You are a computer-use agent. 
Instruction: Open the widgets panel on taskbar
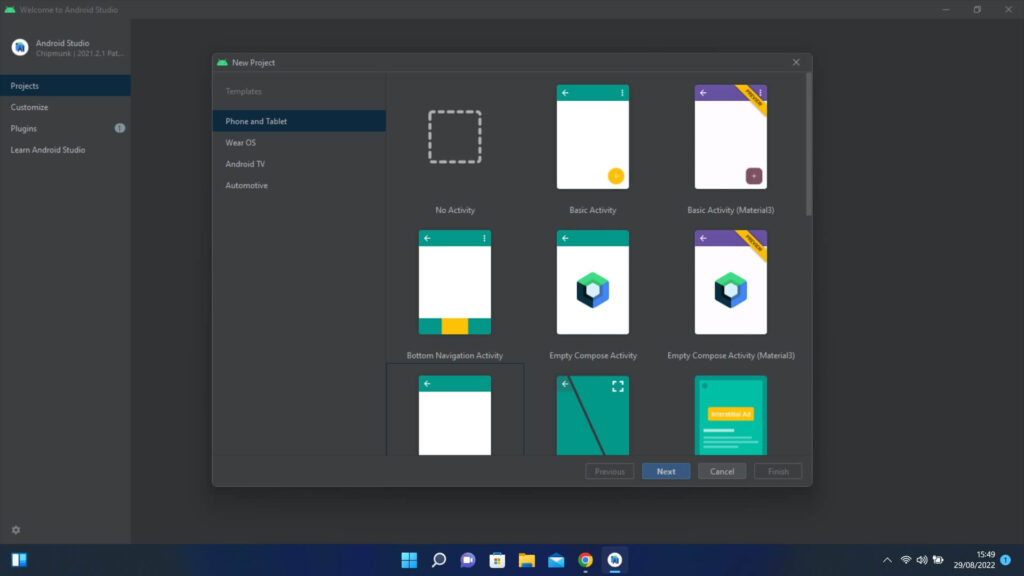(19, 560)
